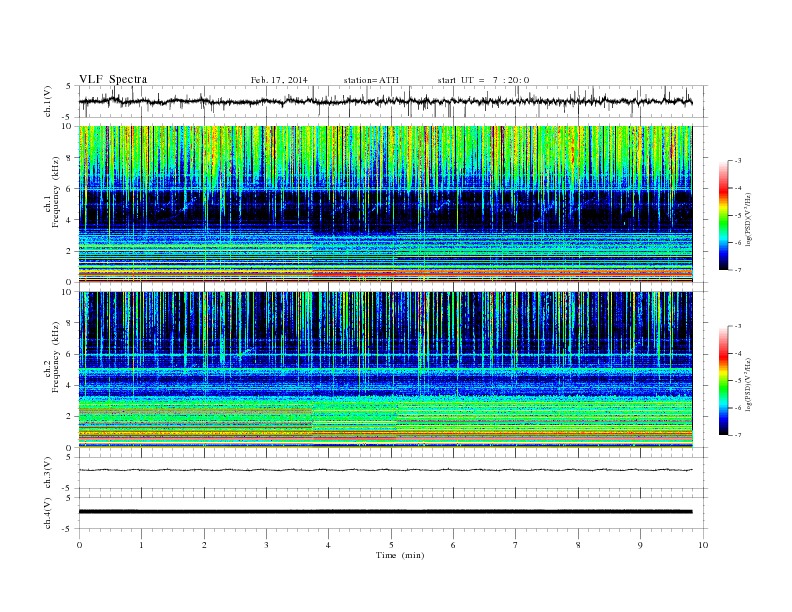Viewport: 792px width, 612px height.
Task: Click the "2" kHz tick on ch.2 frequency axis
Action: 70,417
